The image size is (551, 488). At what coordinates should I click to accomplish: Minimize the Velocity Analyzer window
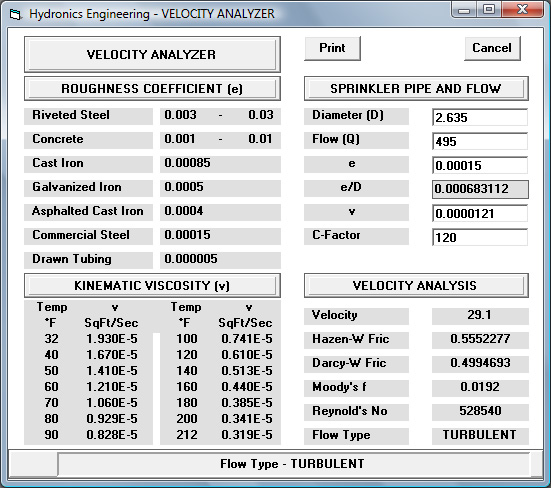tap(464, 10)
